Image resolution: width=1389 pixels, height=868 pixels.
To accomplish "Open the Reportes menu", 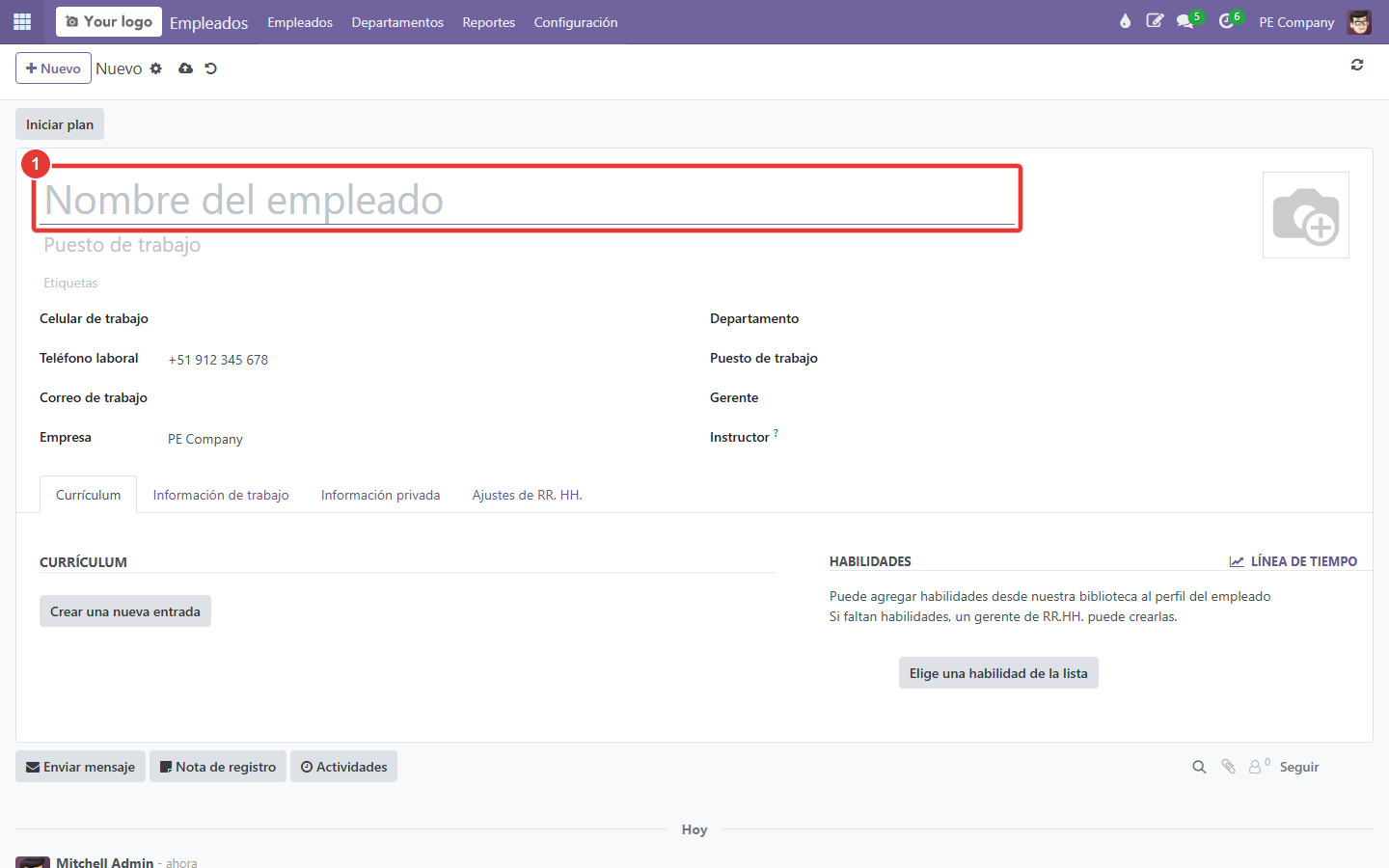I will (x=489, y=22).
